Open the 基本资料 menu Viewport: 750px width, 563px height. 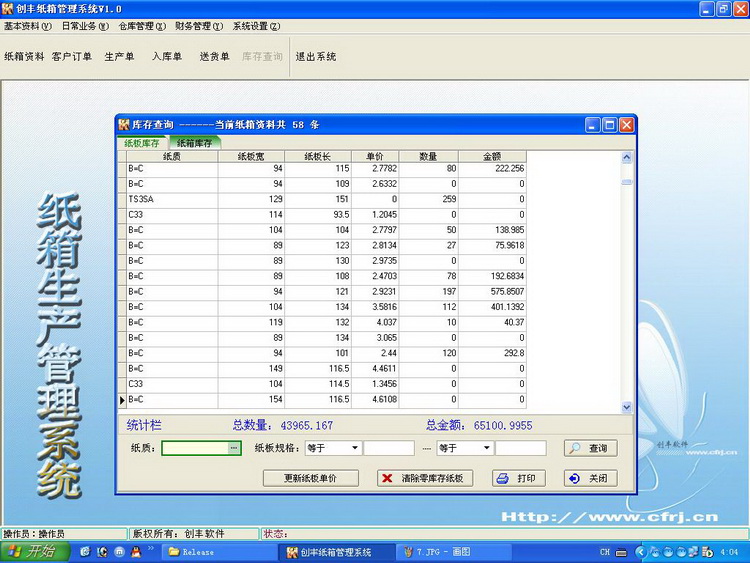[28, 26]
